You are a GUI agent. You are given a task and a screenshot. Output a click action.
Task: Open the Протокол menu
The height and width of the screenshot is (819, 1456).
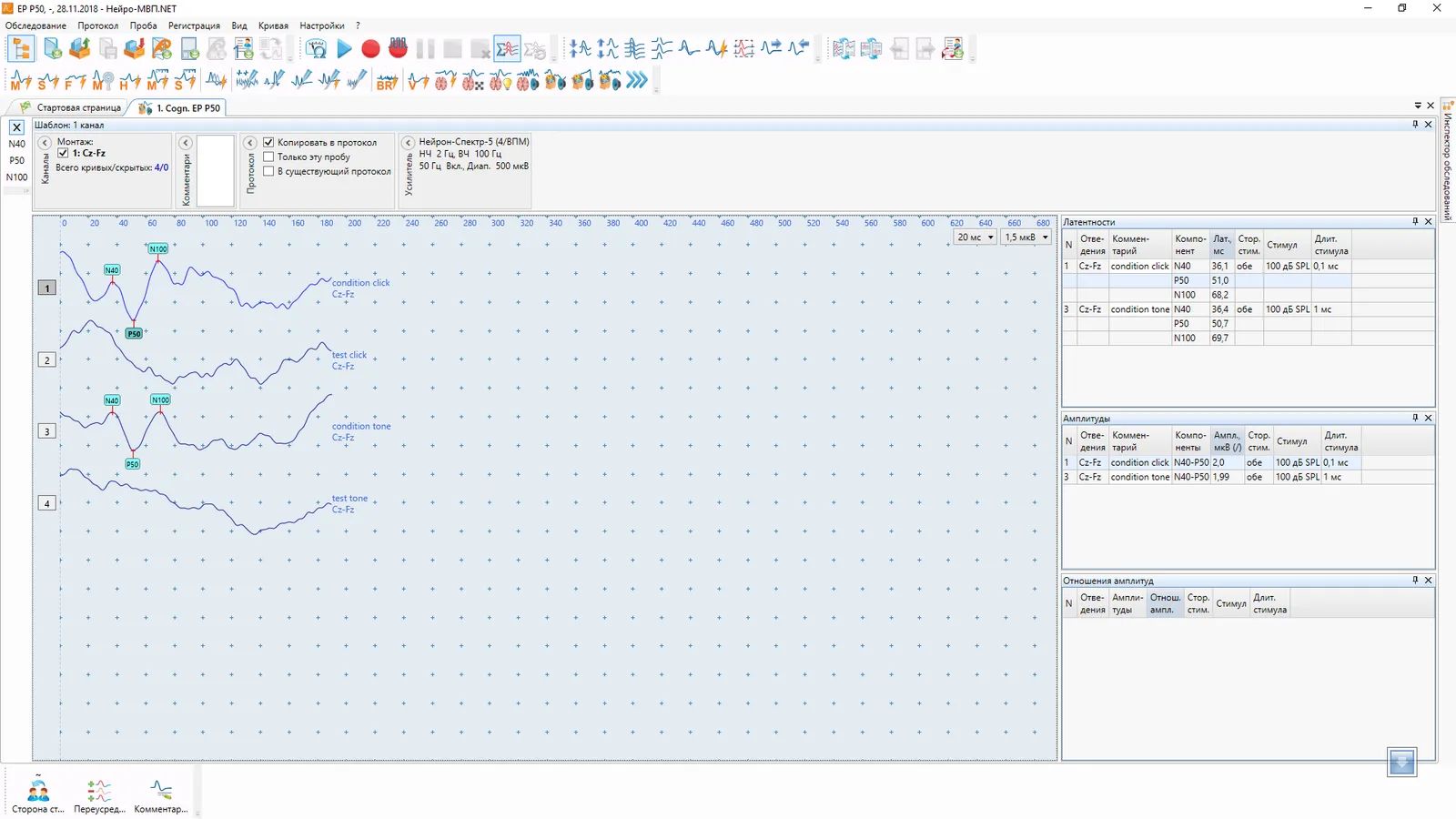pyautogui.click(x=97, y=25)
